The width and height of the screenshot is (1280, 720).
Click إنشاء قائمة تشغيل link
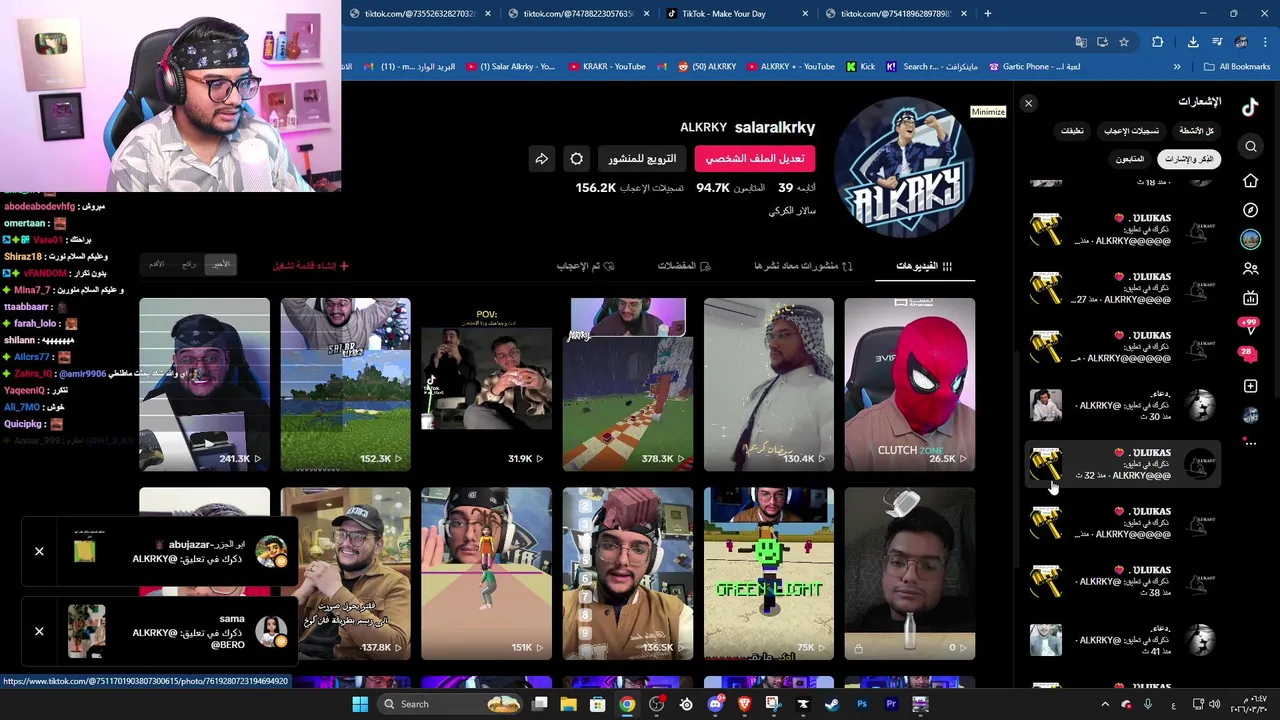(311, 266)
